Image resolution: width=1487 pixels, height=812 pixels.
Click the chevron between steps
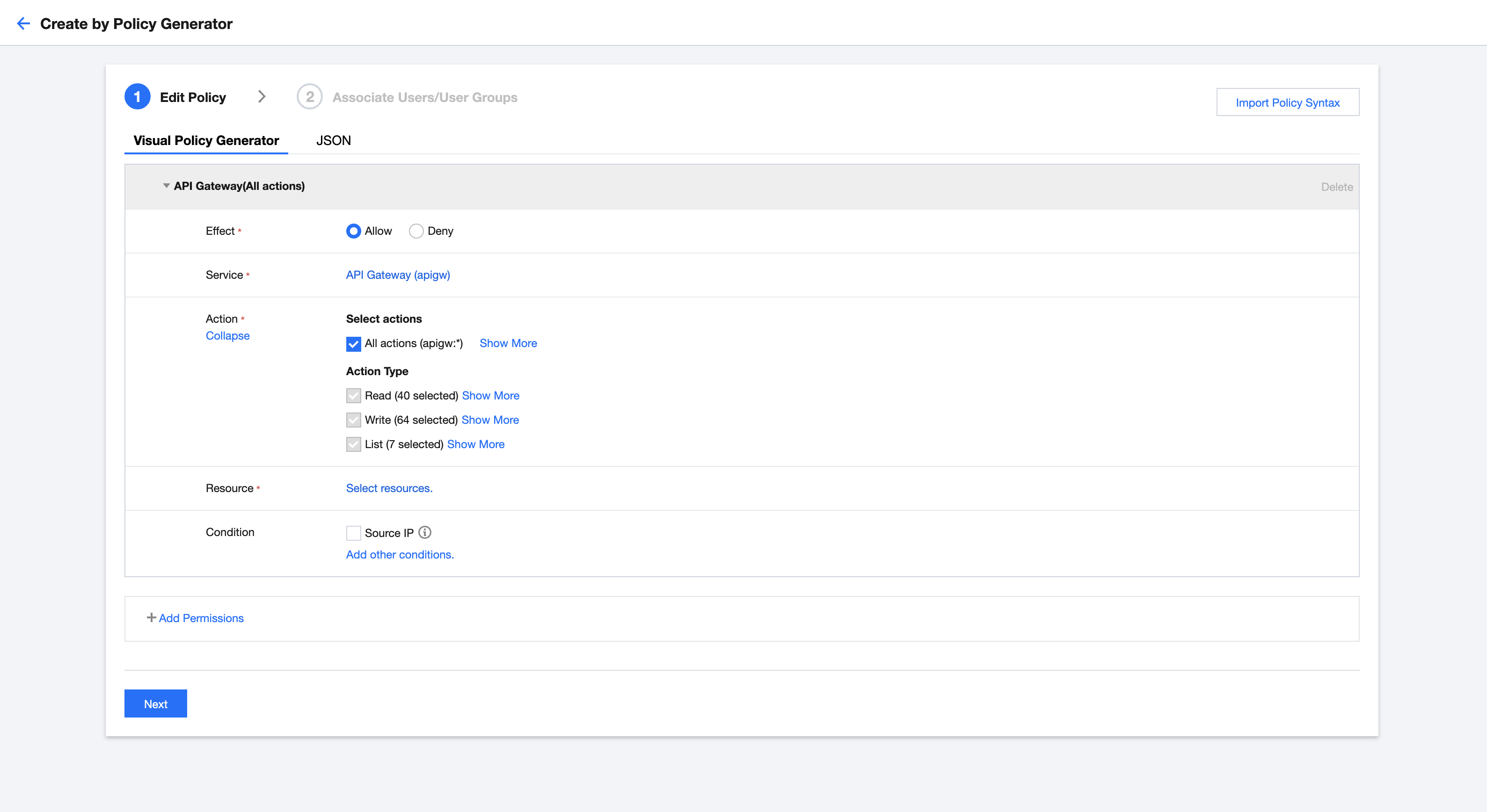coord(262,96)
